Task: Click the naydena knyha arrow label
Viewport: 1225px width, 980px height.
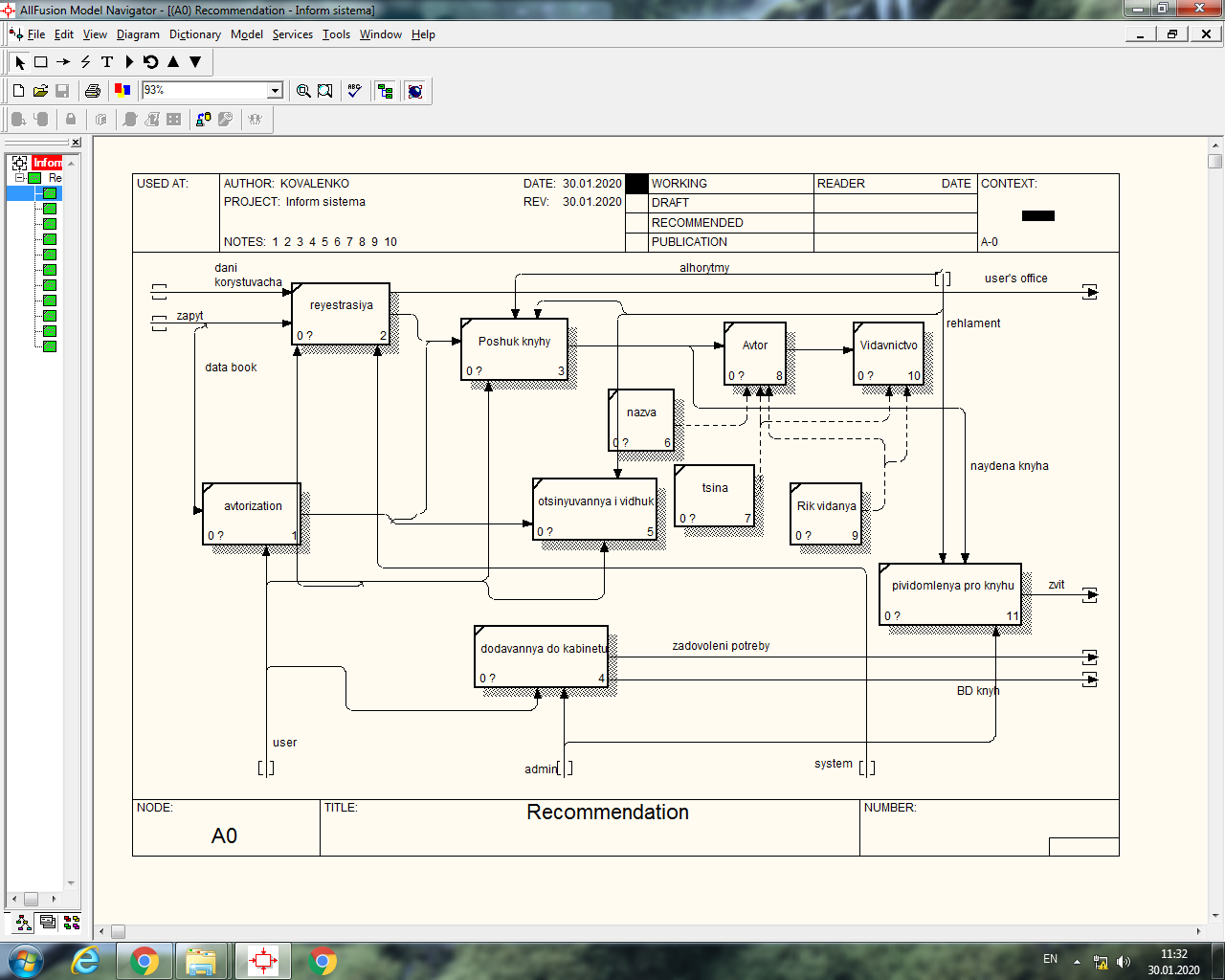Action: (x=1009, y=466)
